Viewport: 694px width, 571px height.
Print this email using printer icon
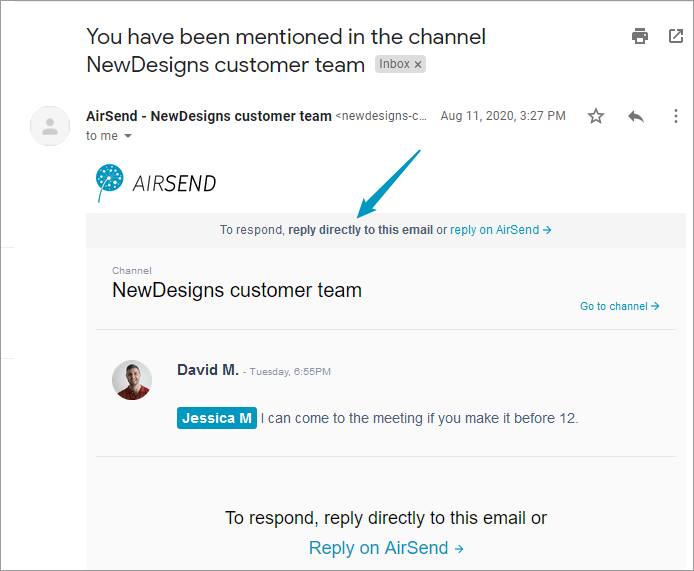(x=640, y=36)
